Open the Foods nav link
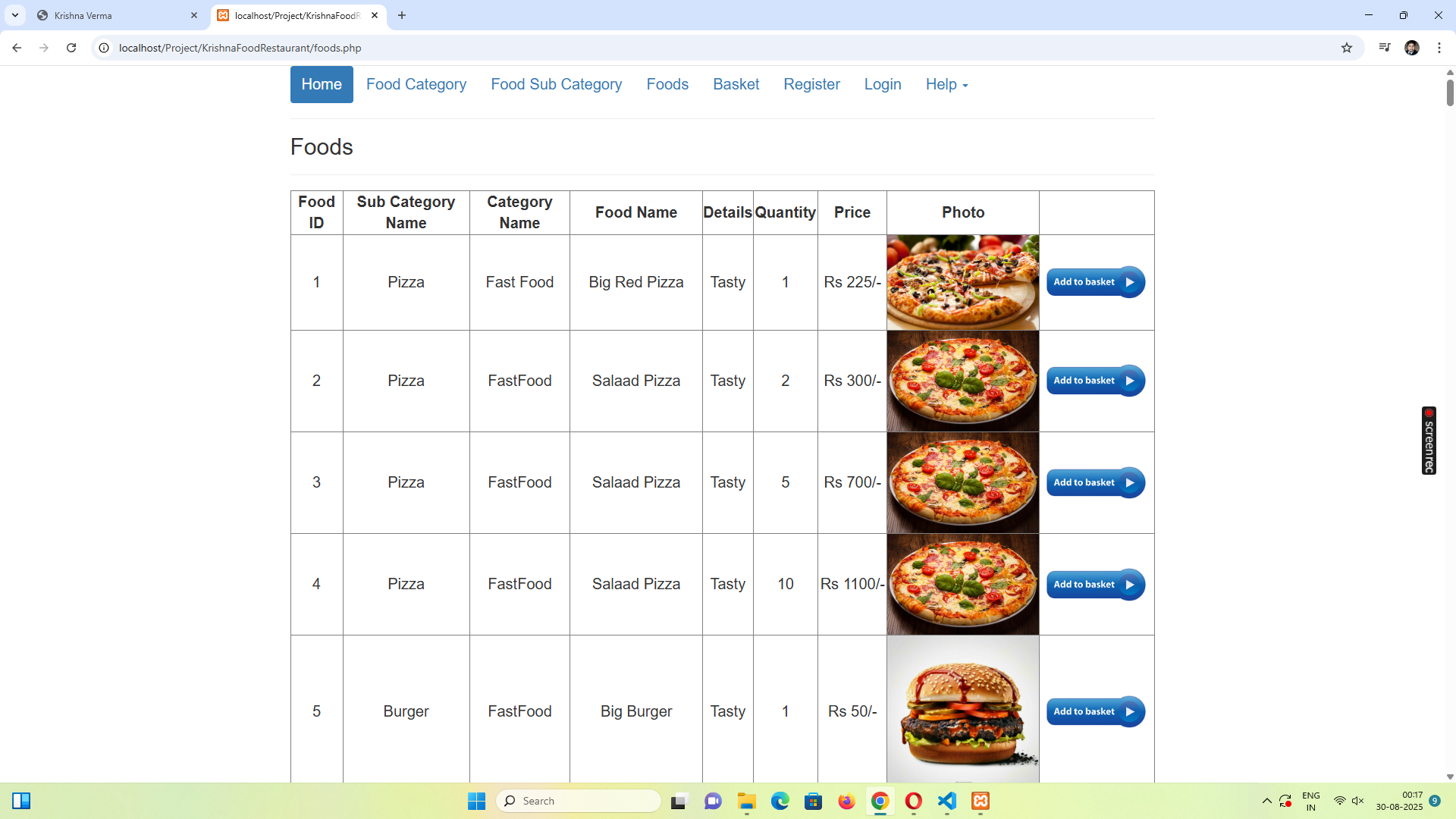The width and height of the screenshot is (1456, 819). pos(667,84)
